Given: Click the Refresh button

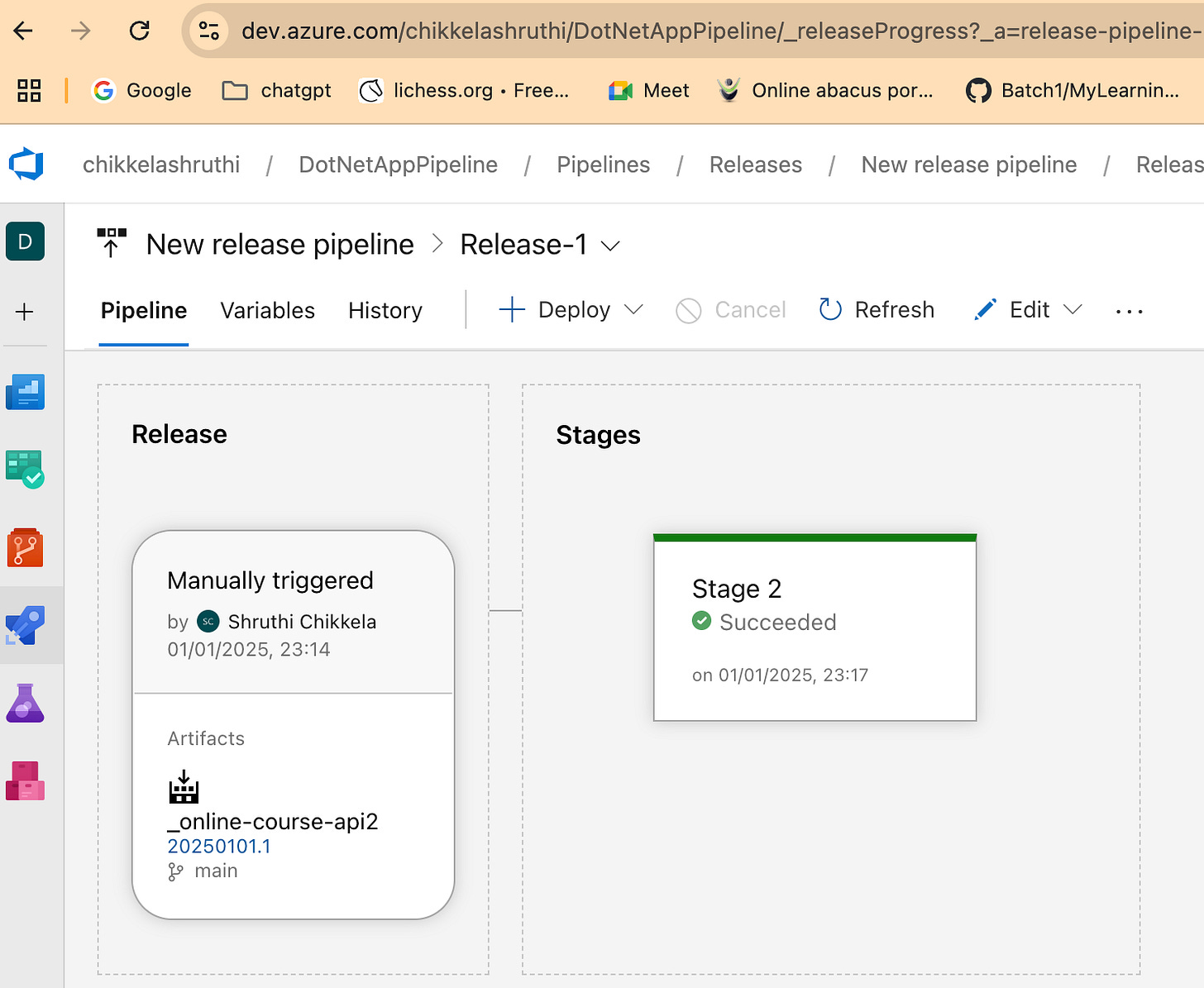Looking at the screenshot, I should [x=877, y=309].
